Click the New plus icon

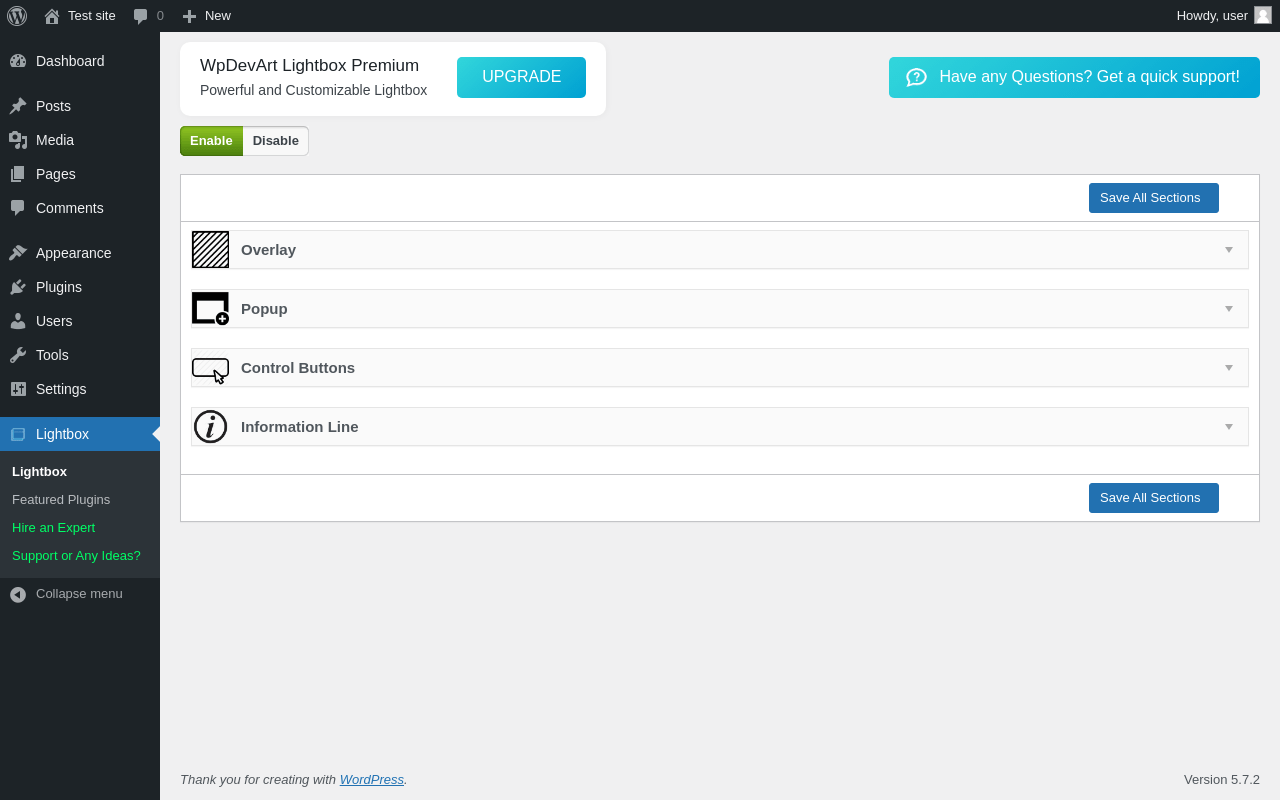coord(189,16)
